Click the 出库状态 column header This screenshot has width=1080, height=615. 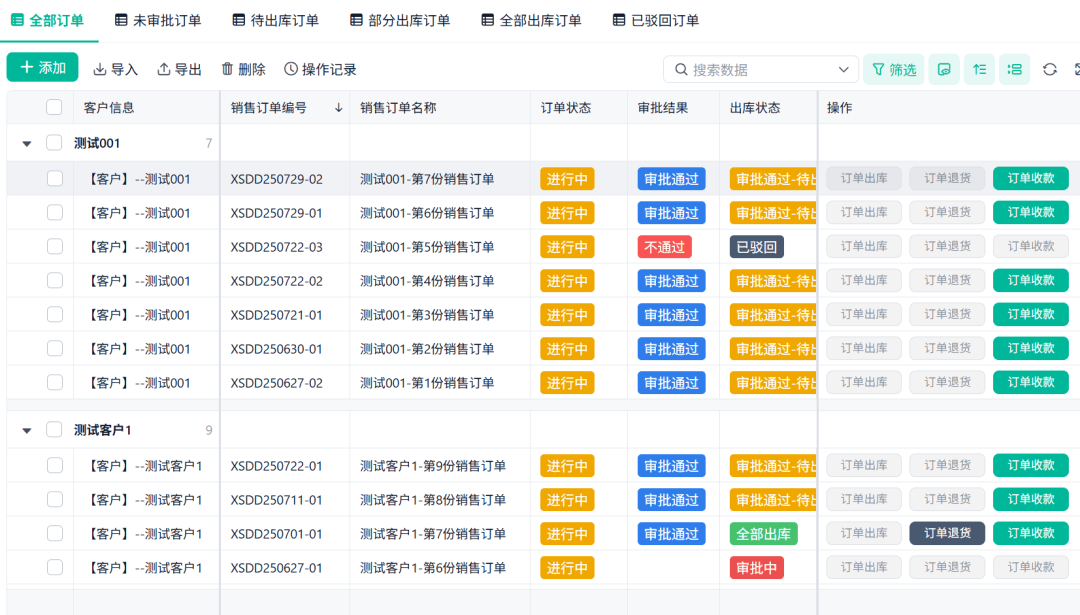755,107
